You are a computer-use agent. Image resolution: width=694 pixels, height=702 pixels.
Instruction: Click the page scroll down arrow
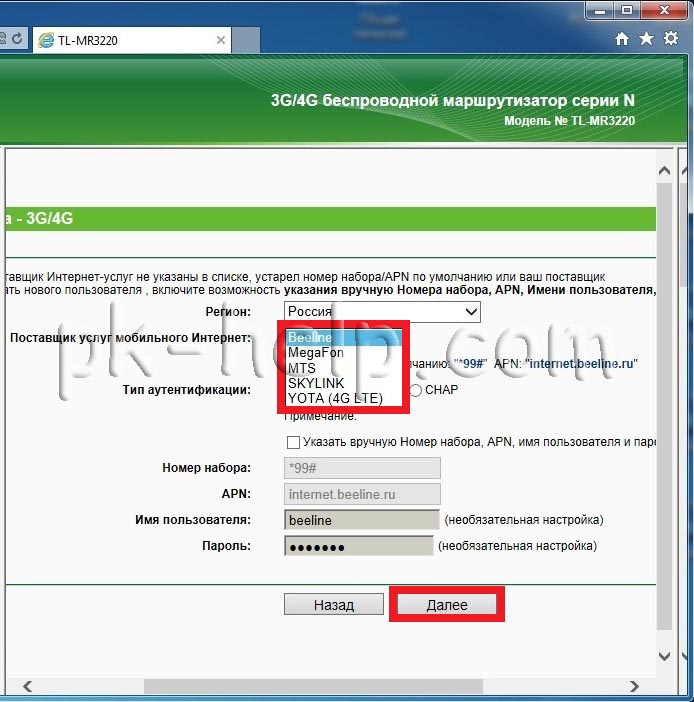pos(664,656)
